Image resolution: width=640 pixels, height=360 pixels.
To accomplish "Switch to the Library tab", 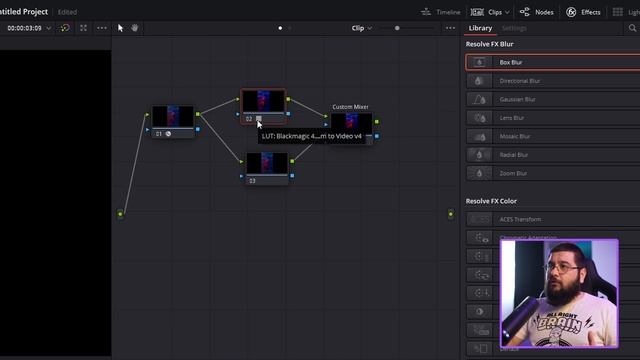I will click(480, 28).
